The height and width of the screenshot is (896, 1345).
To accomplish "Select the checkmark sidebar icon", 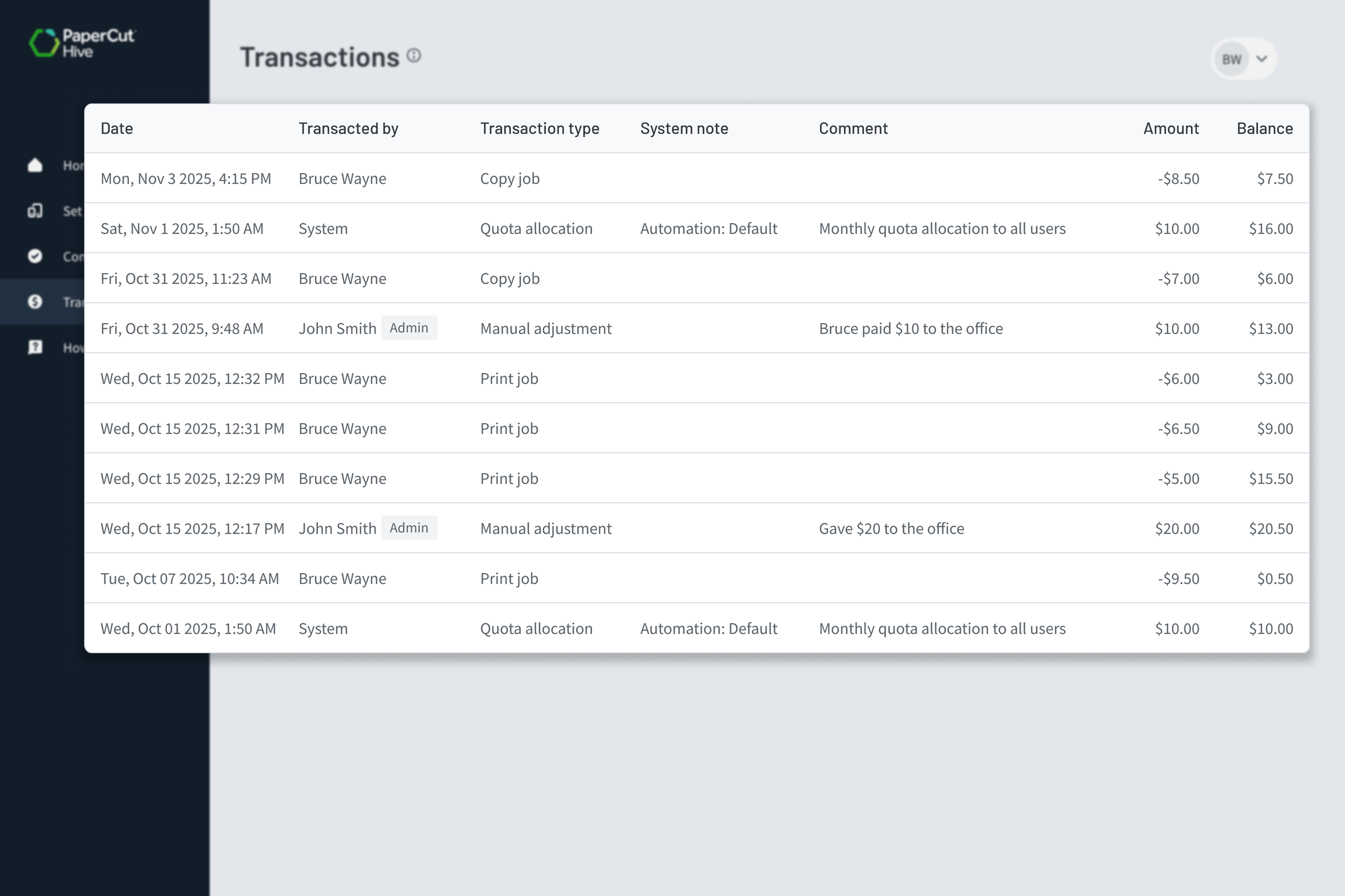I will pos(35,256).
